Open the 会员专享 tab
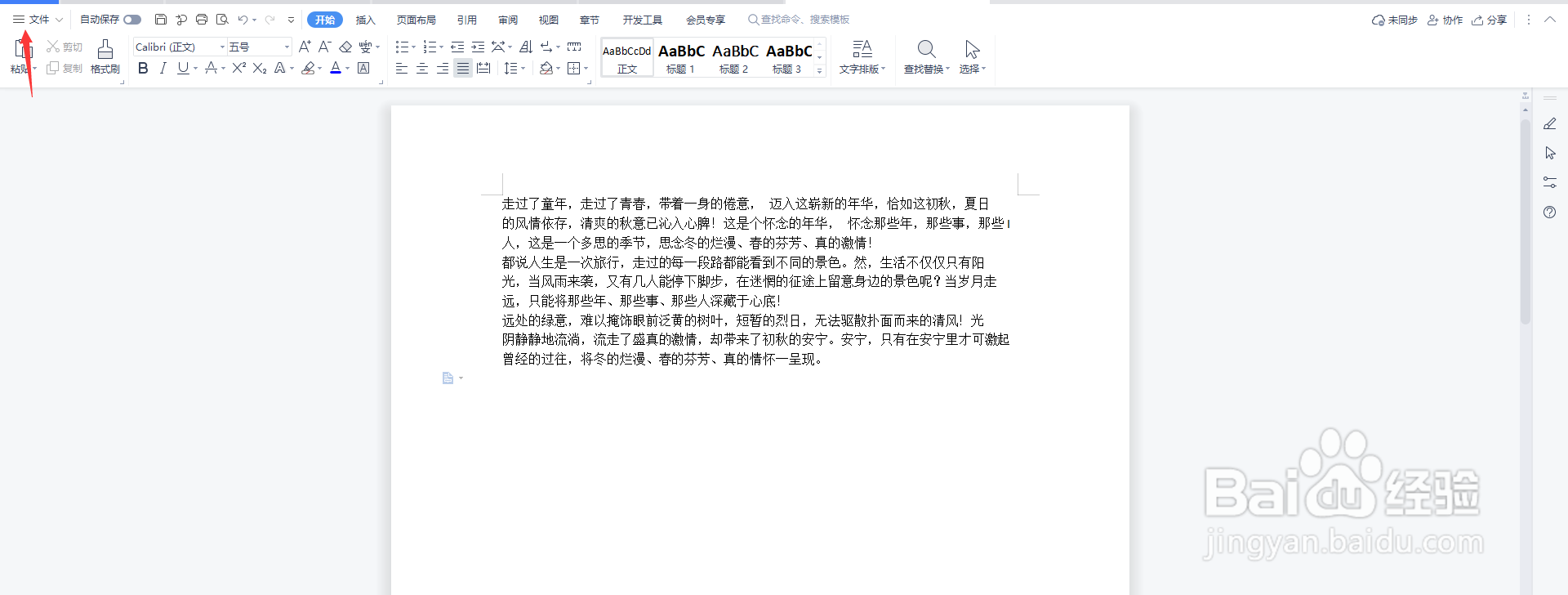The height and width of the screenshot is (595, 1568). (x=706, y=20)
